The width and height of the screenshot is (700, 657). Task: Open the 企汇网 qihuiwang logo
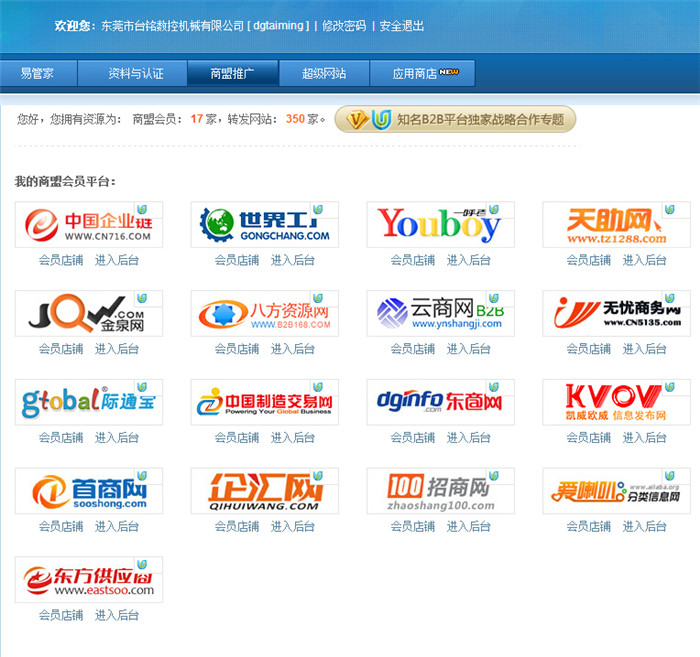coord(264,491)
